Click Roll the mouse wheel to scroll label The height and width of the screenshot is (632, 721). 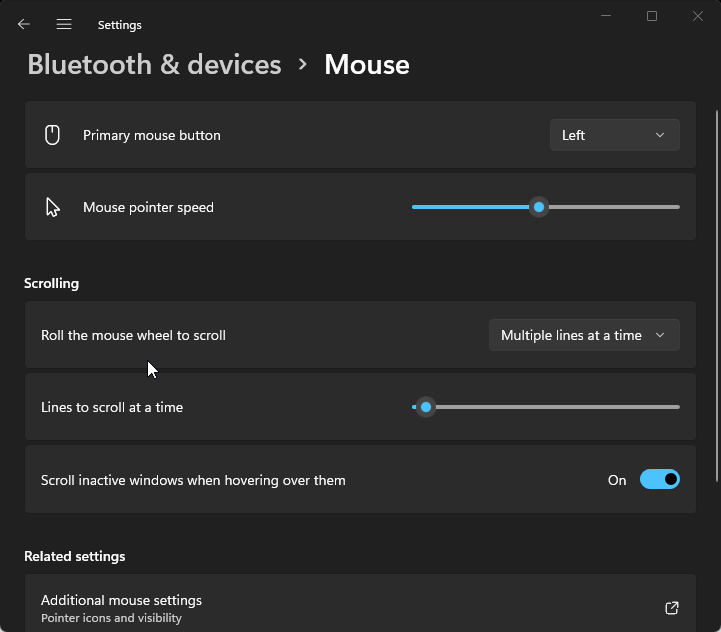pyautogui.click(x=133, y=335)
